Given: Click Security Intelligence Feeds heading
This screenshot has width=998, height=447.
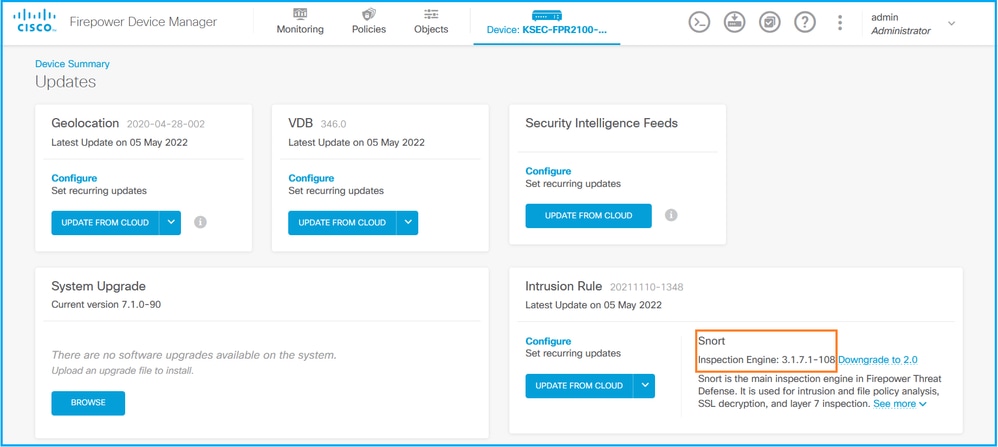Looking at the screenshot, I should click(601, 124).
